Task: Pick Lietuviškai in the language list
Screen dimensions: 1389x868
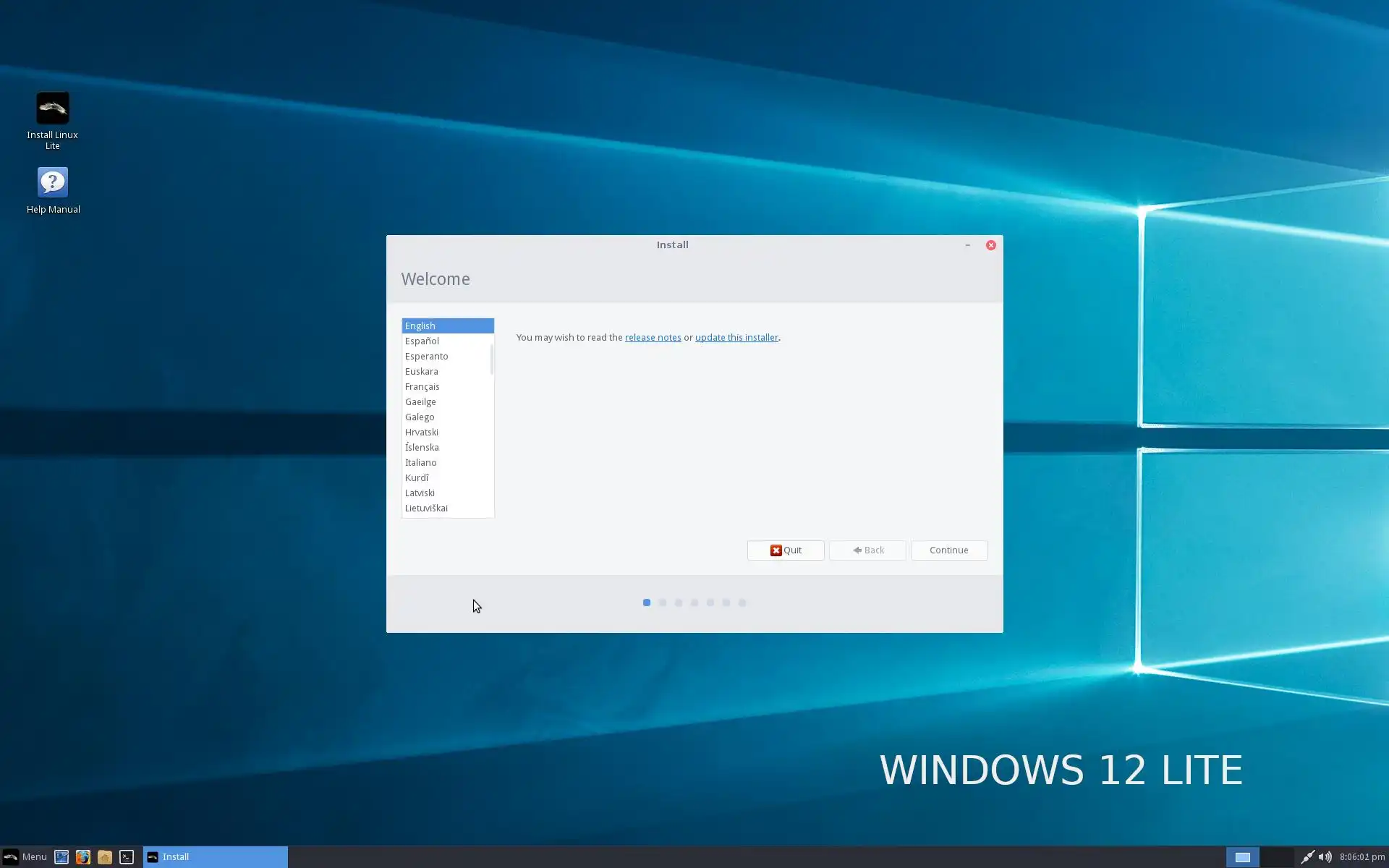Action: [426, 509]
